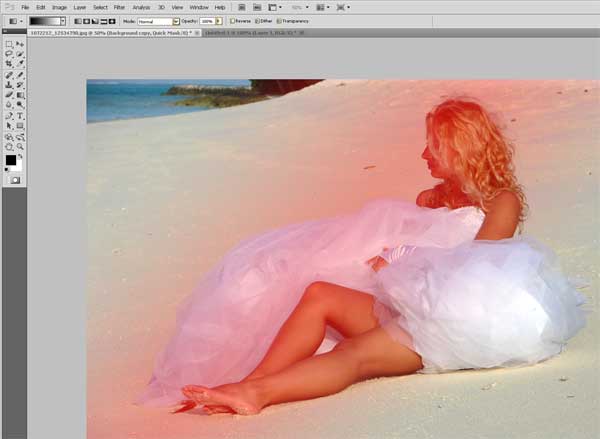Toggle the Transparency checkbox
The width and height of the screenshot is (600, 439).
pos(279,21)
